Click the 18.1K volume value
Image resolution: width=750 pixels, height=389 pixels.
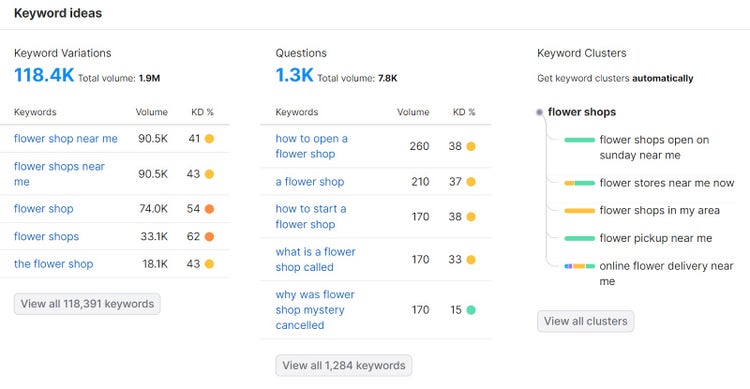(155, 264)
